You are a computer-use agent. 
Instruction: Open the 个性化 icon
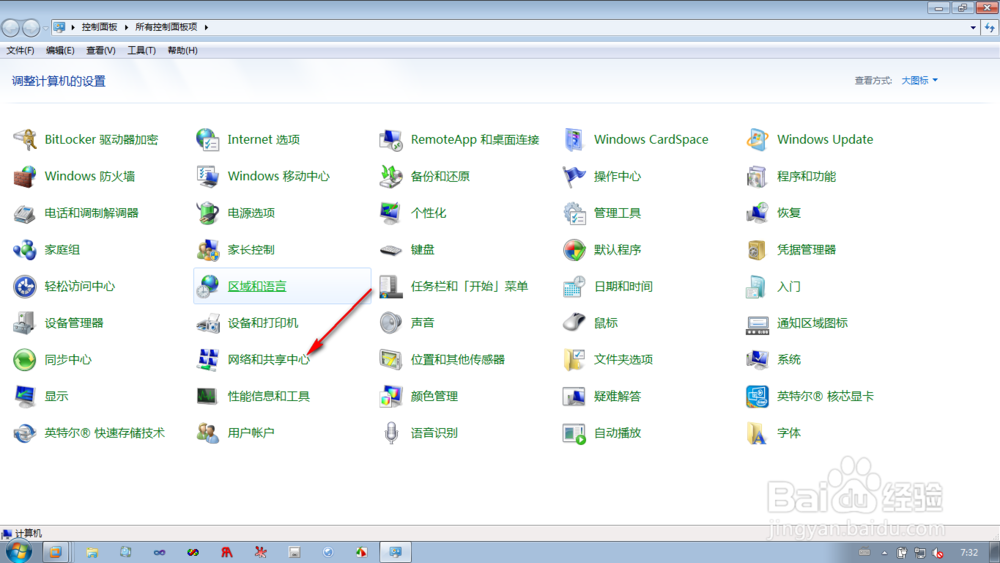point(391,213)
